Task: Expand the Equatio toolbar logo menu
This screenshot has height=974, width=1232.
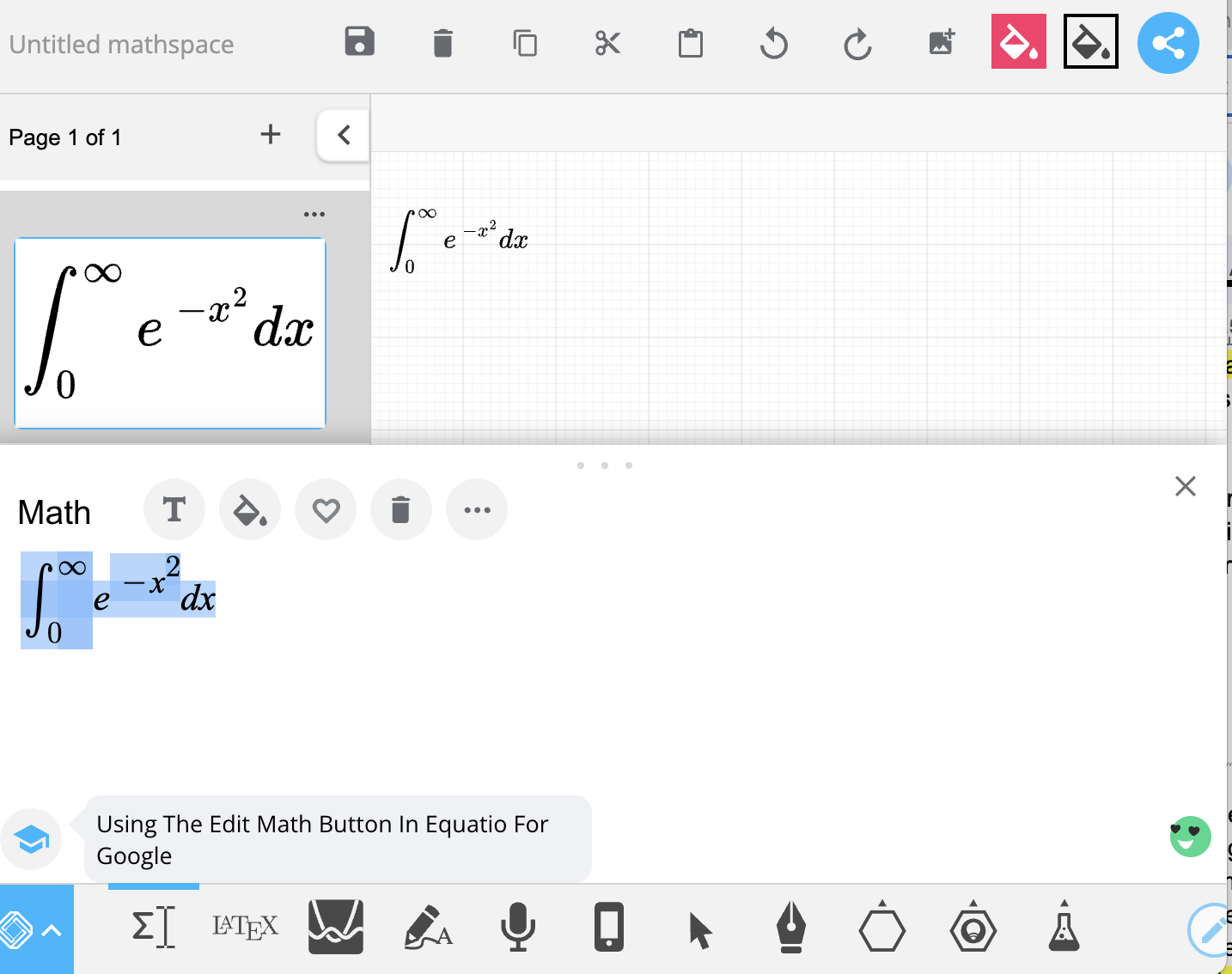Action: pyautogui.click(x=36, y=929)
